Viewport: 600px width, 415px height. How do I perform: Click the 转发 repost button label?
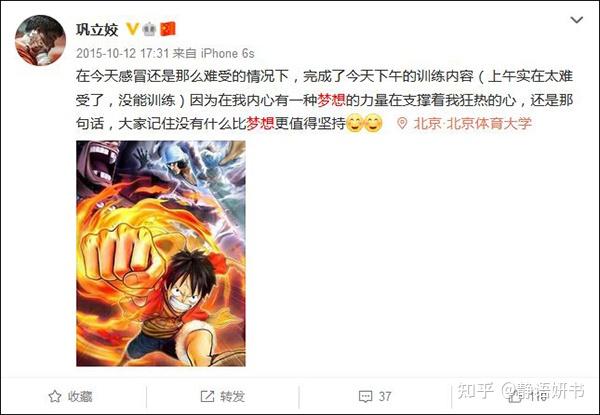tap(232, 397)
